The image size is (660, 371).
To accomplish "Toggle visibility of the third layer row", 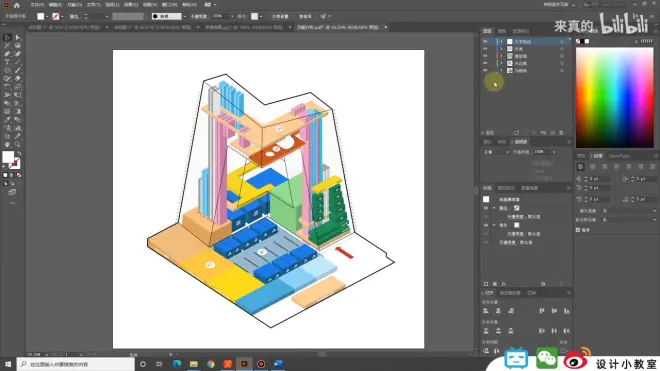I will tap(485, 56).
